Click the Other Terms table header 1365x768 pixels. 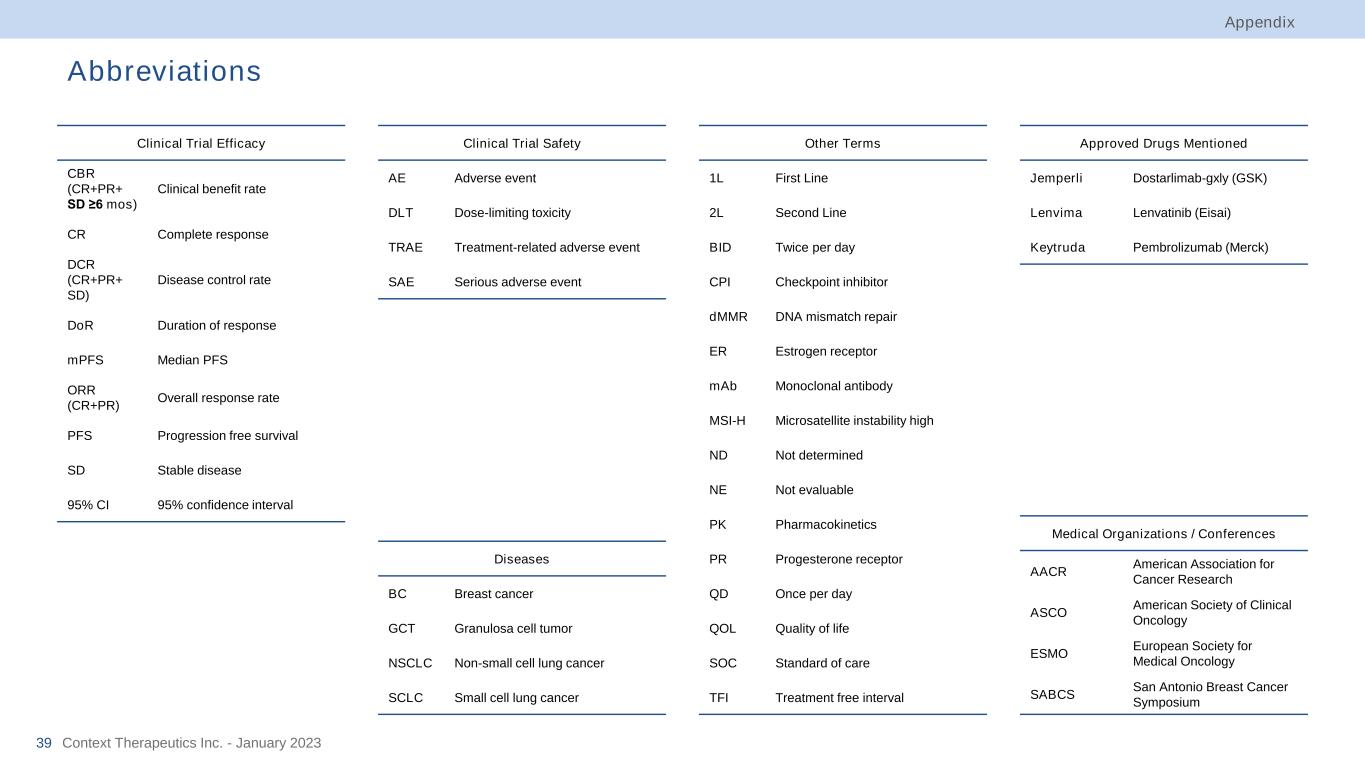[842, 143]
